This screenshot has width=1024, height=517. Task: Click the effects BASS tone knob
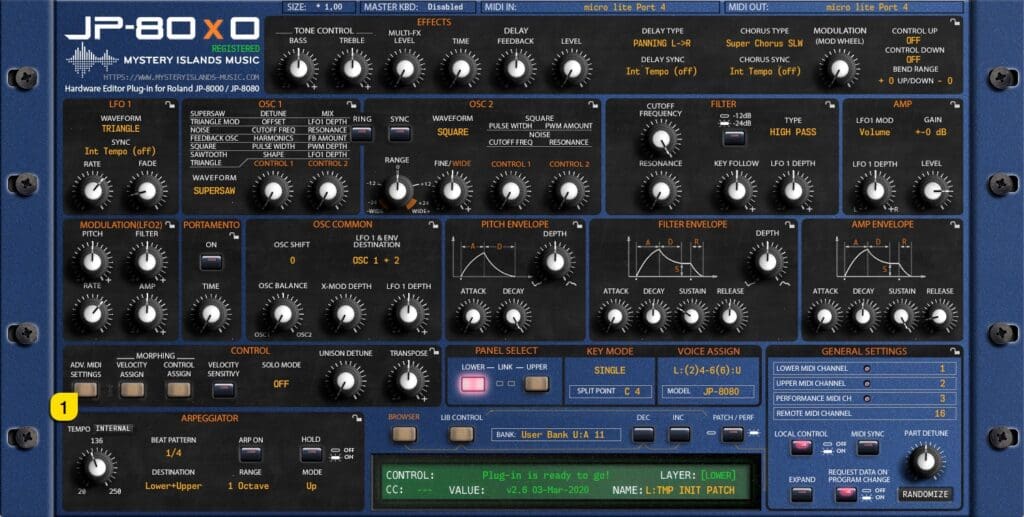click(298, 69)
